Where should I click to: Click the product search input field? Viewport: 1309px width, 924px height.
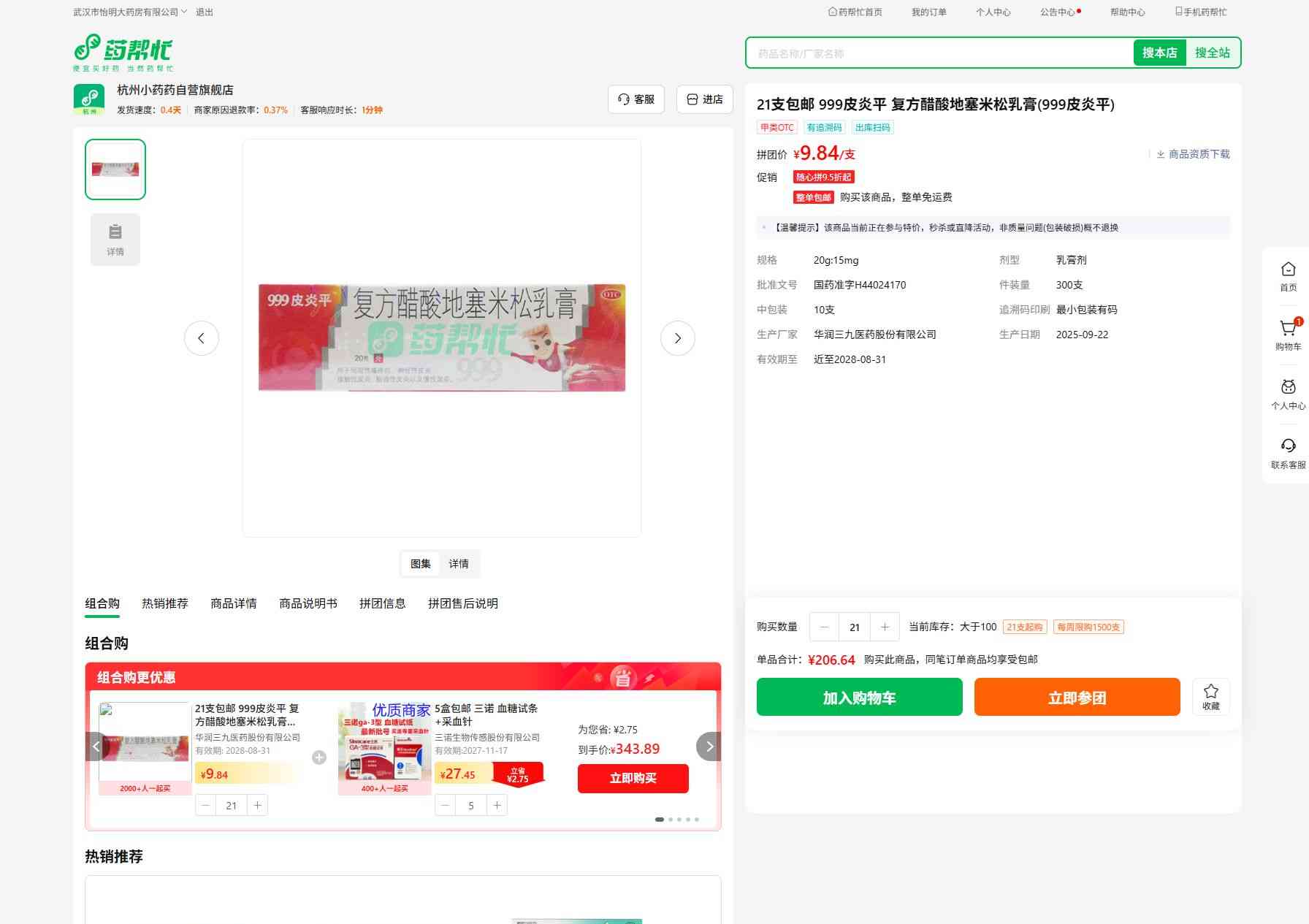click(939, 53)
